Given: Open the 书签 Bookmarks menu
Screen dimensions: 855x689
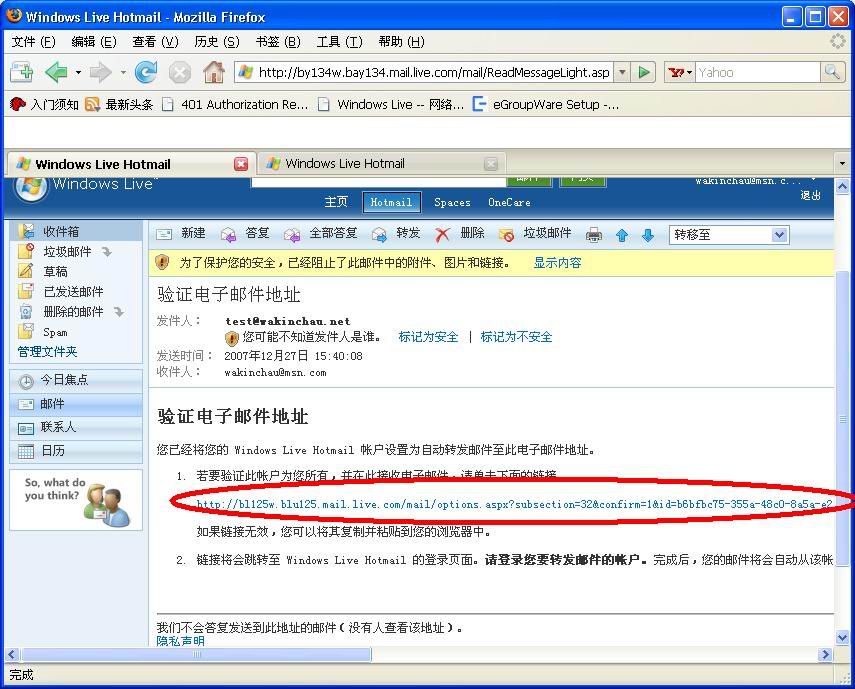Looking at the screenshot, I should coord(278,42).
